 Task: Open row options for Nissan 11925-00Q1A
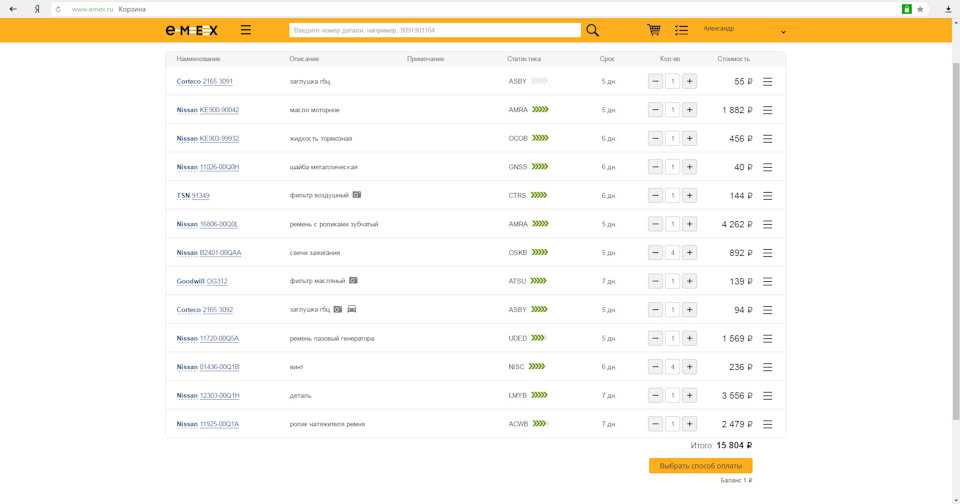coord(768,424)
